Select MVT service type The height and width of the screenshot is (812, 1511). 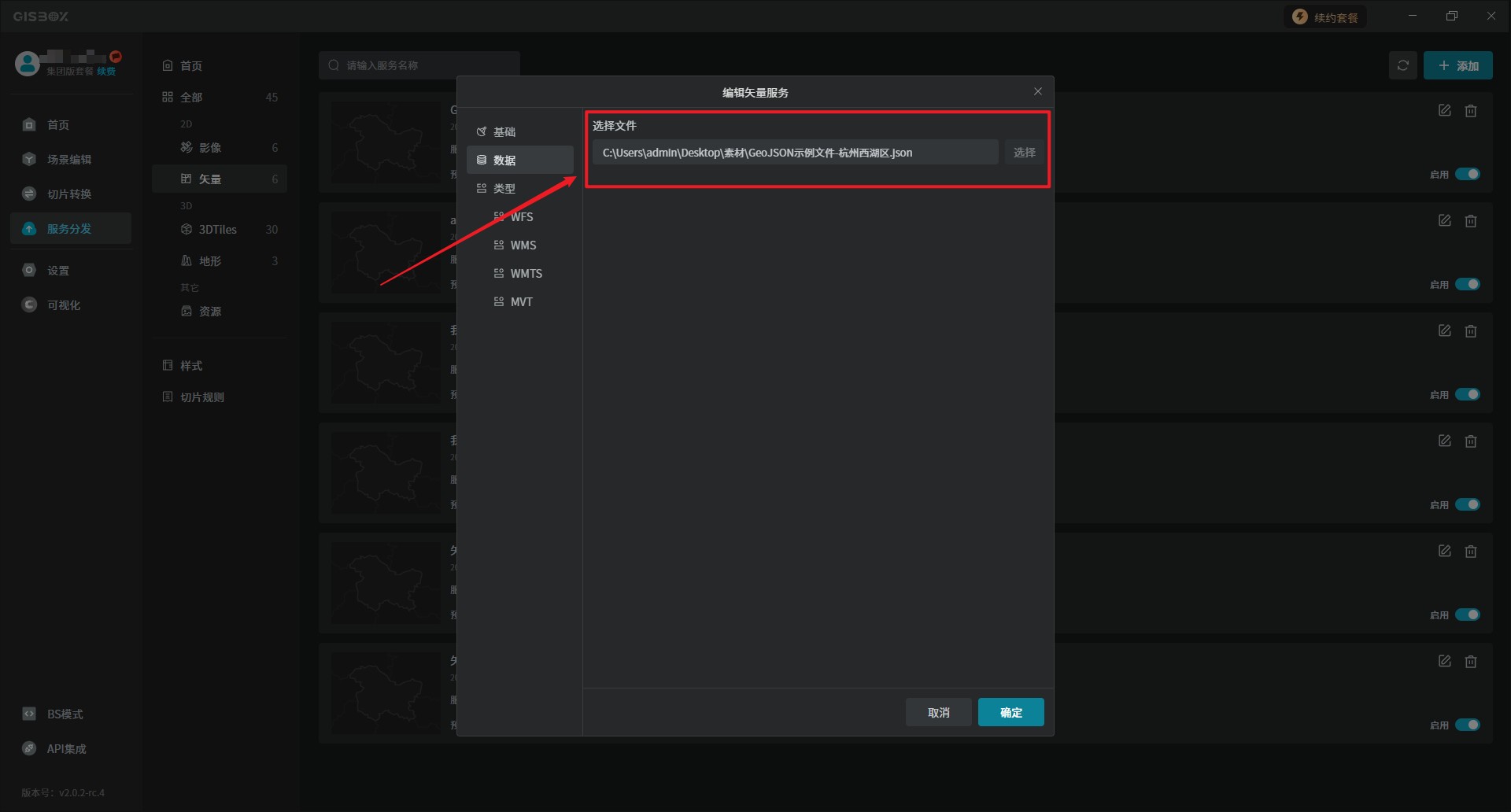(521, 302)
